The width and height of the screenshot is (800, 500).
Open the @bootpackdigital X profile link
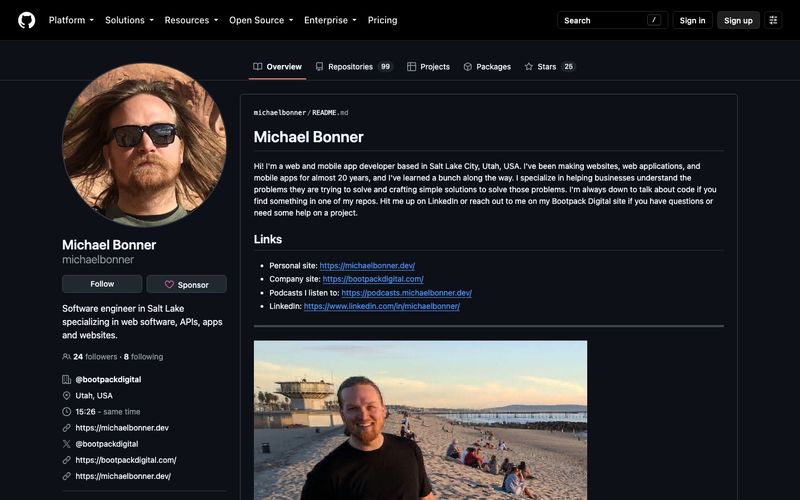pyautogui.click(x=107, y=444)
